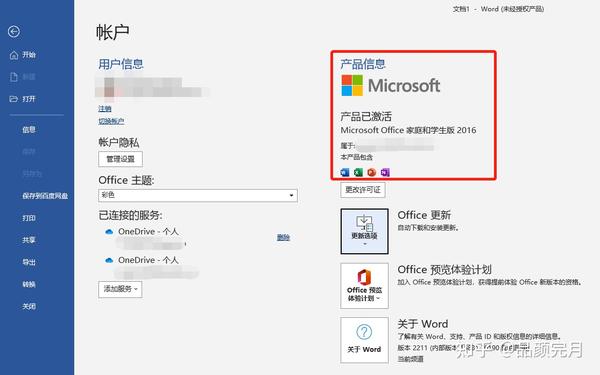Click the second OneDrive cloud icon
600x375 pixels.
109,260
